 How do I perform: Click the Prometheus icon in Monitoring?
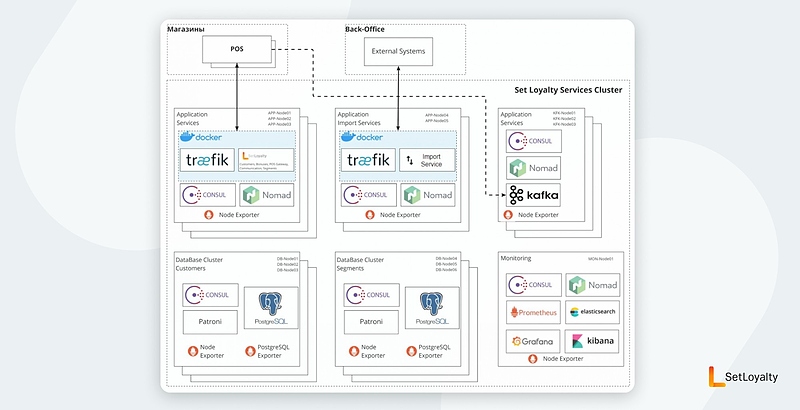pyautogui.click(x=532, y=313)
